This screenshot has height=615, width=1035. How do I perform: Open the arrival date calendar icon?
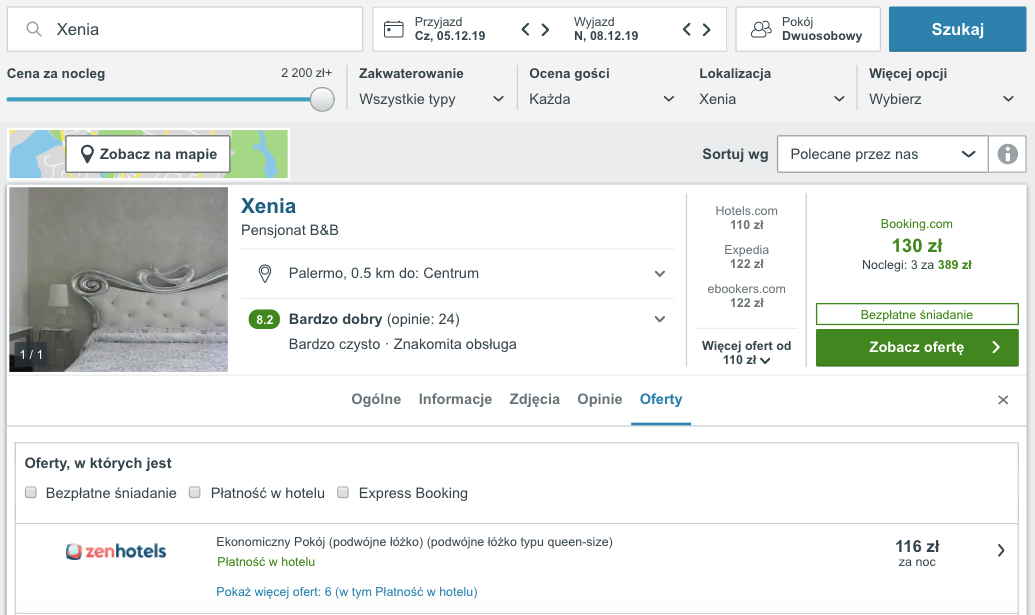tap(393, 29)
